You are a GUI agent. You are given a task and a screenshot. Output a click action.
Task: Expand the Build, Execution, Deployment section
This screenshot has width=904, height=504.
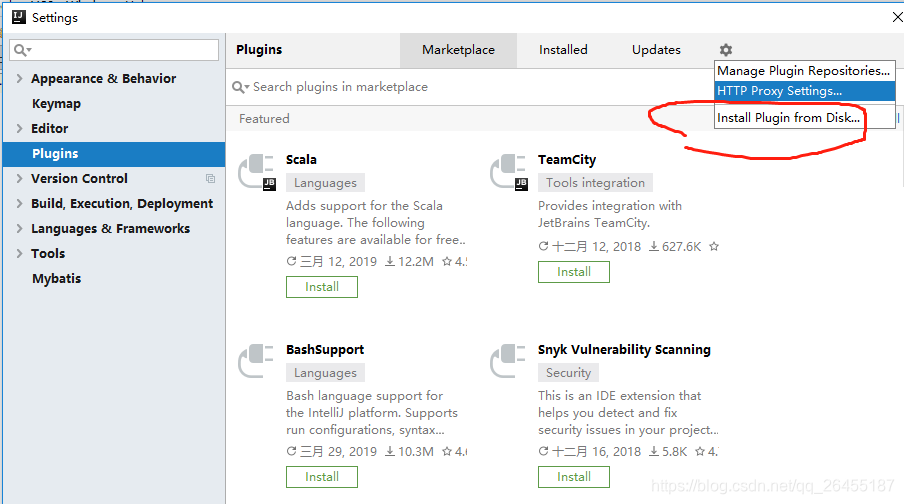[20, 204]
